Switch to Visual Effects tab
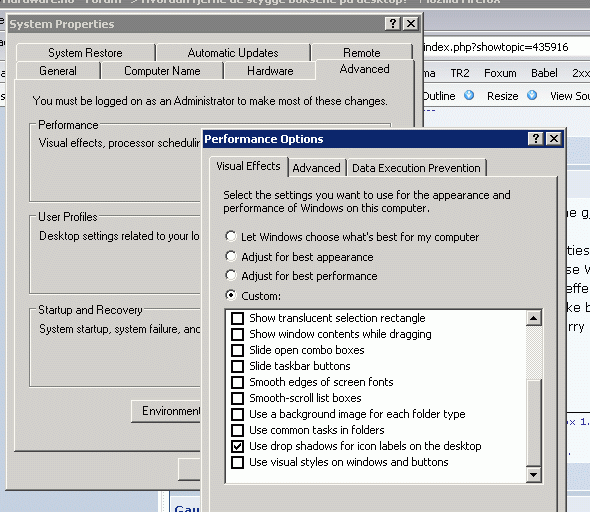The height and width of the screenshot is (512, 590). (248, 166)
